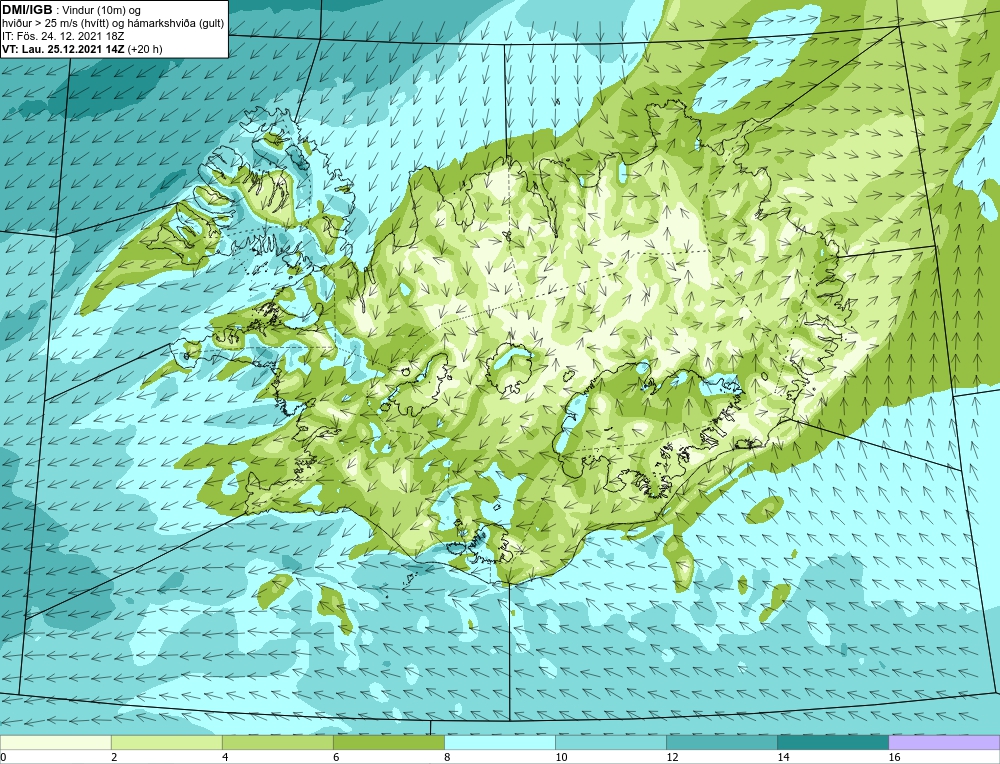Viewport: 1000px width, 764px height.
Task: Click the 2–4 m/s legend color swatch
Action: [x=166, y=742]
